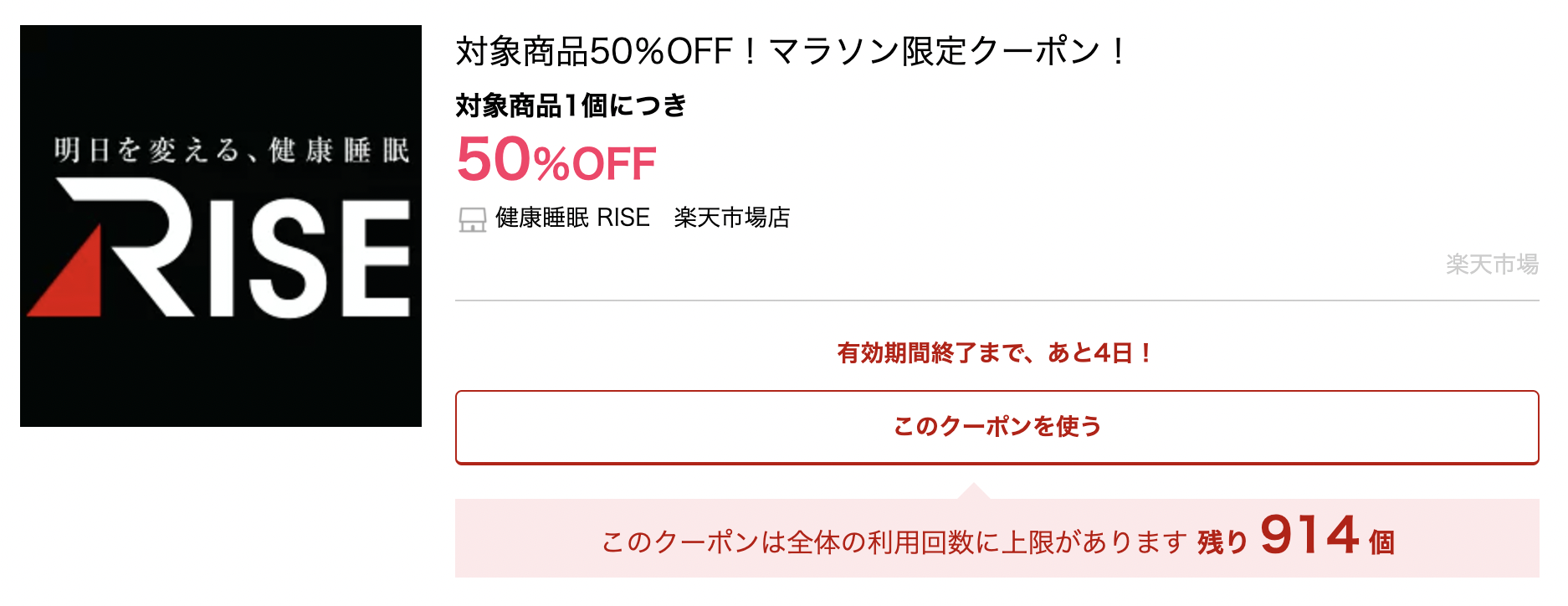Click the coupon title 対象商品50%OFF

(x=594, y=52)
